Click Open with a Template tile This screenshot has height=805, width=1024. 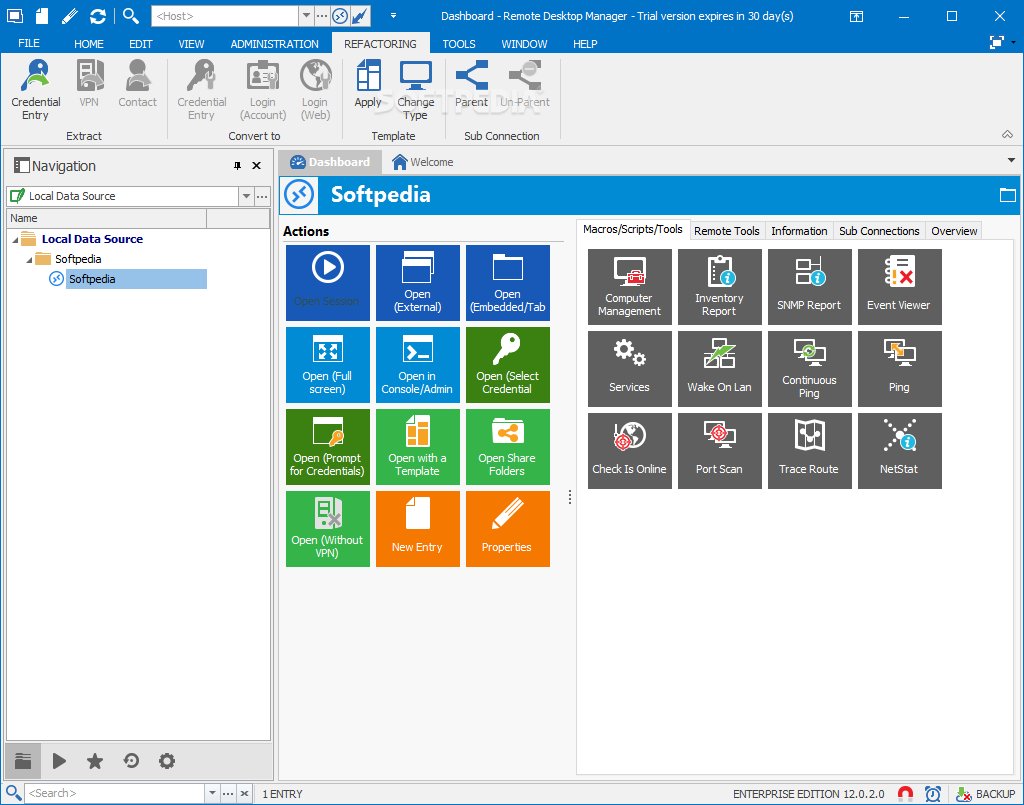click(418, 447)
